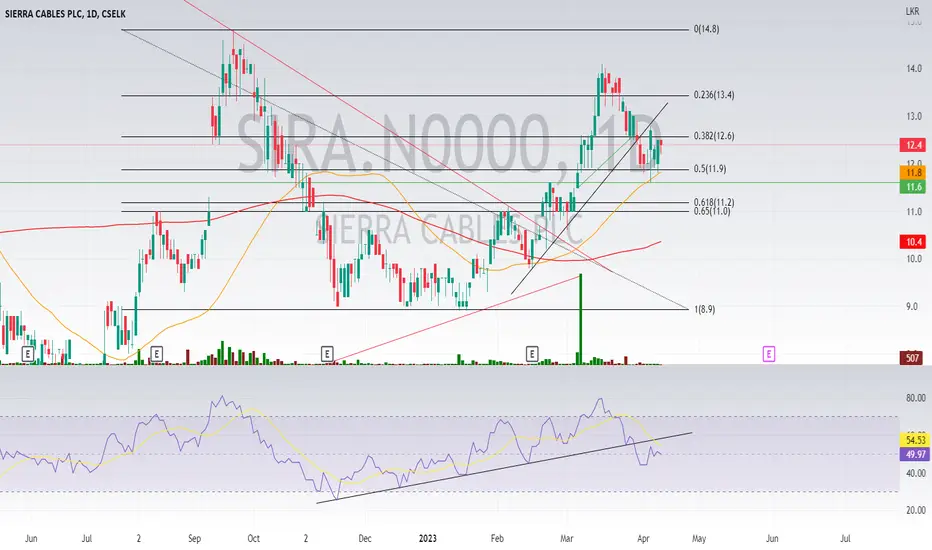Select the orange 11.8 moving average label
The width and height of the screenshot is (932, 550).
click(x=914, y=173)
